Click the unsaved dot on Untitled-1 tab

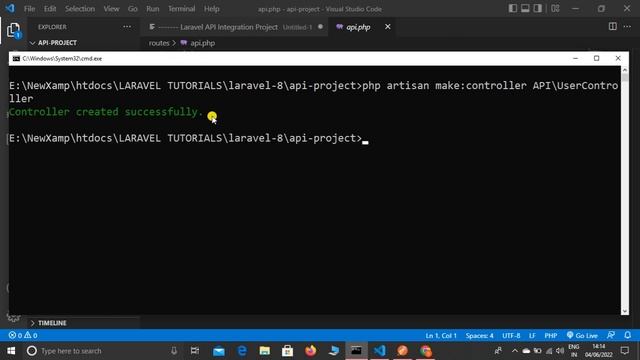[x=320, y=27]
